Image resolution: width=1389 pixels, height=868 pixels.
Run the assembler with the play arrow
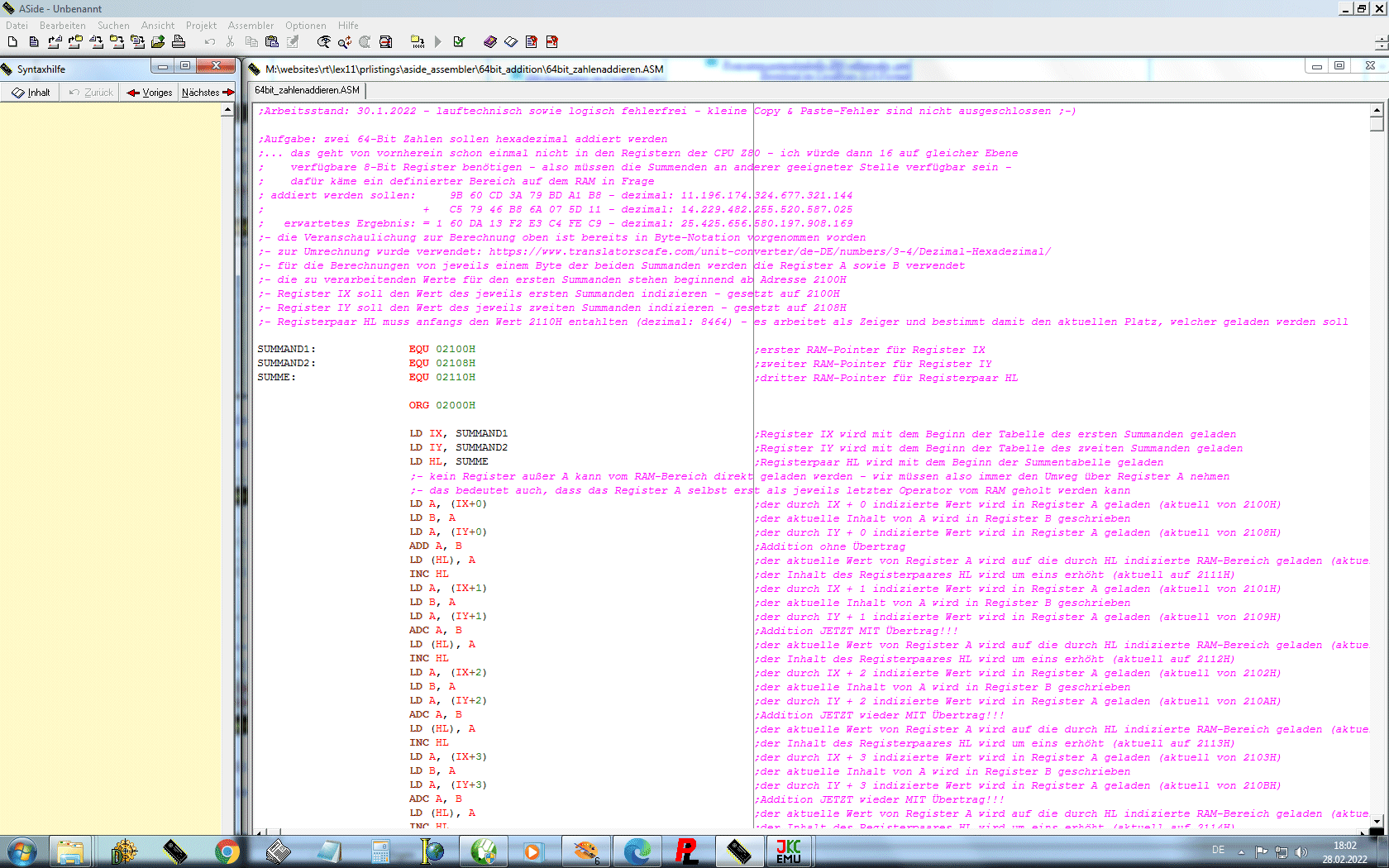[x=438, y=41]
